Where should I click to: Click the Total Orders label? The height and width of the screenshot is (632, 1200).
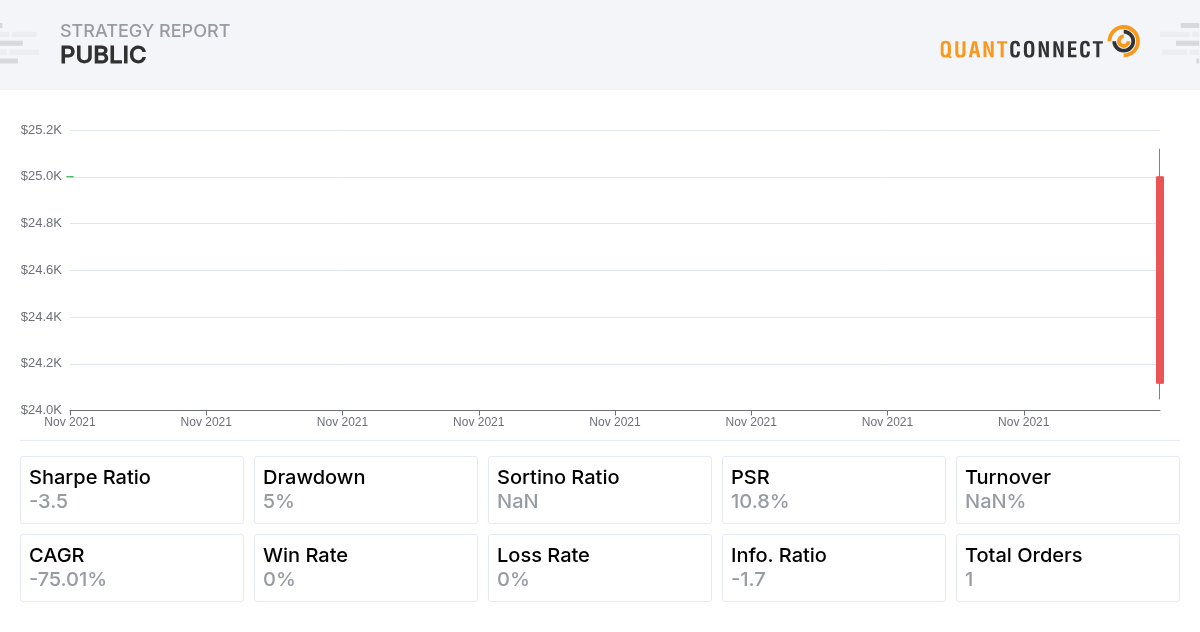[x=1023, y=556]
